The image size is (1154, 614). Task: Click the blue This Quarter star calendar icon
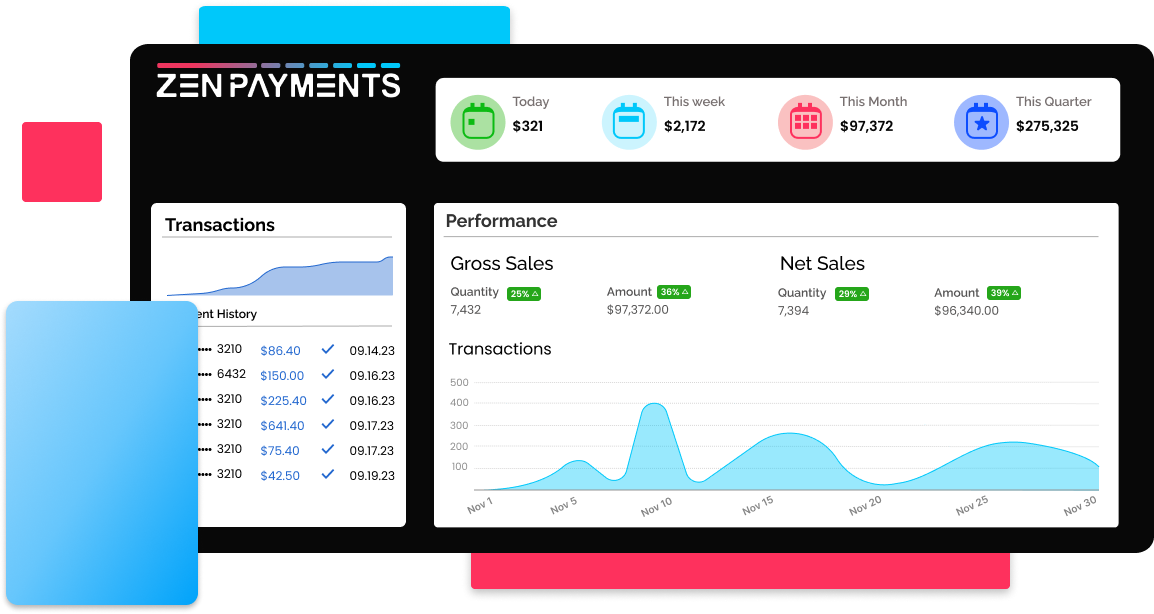tap(981, 122)
